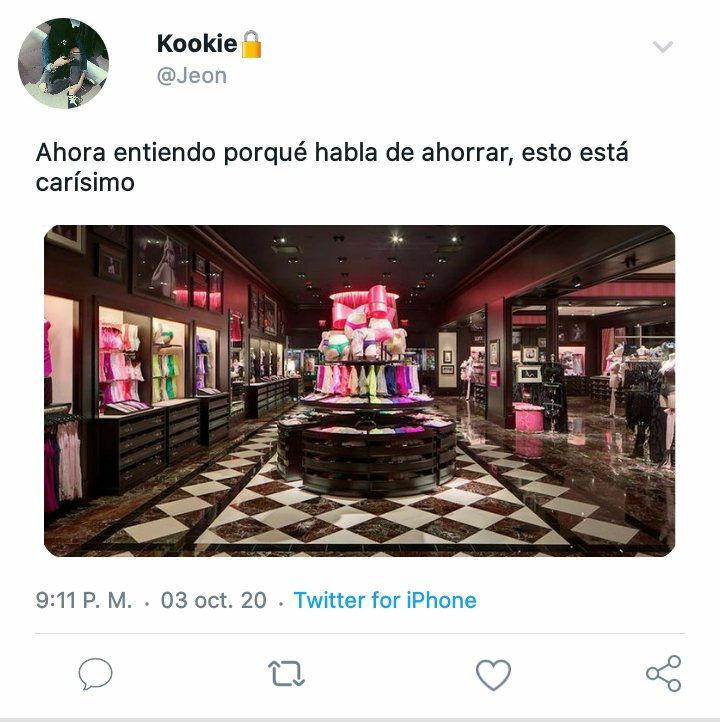720x722 pixels.
Task: Open the Twitter for iPhone source link
Action: tap(385, 600)
